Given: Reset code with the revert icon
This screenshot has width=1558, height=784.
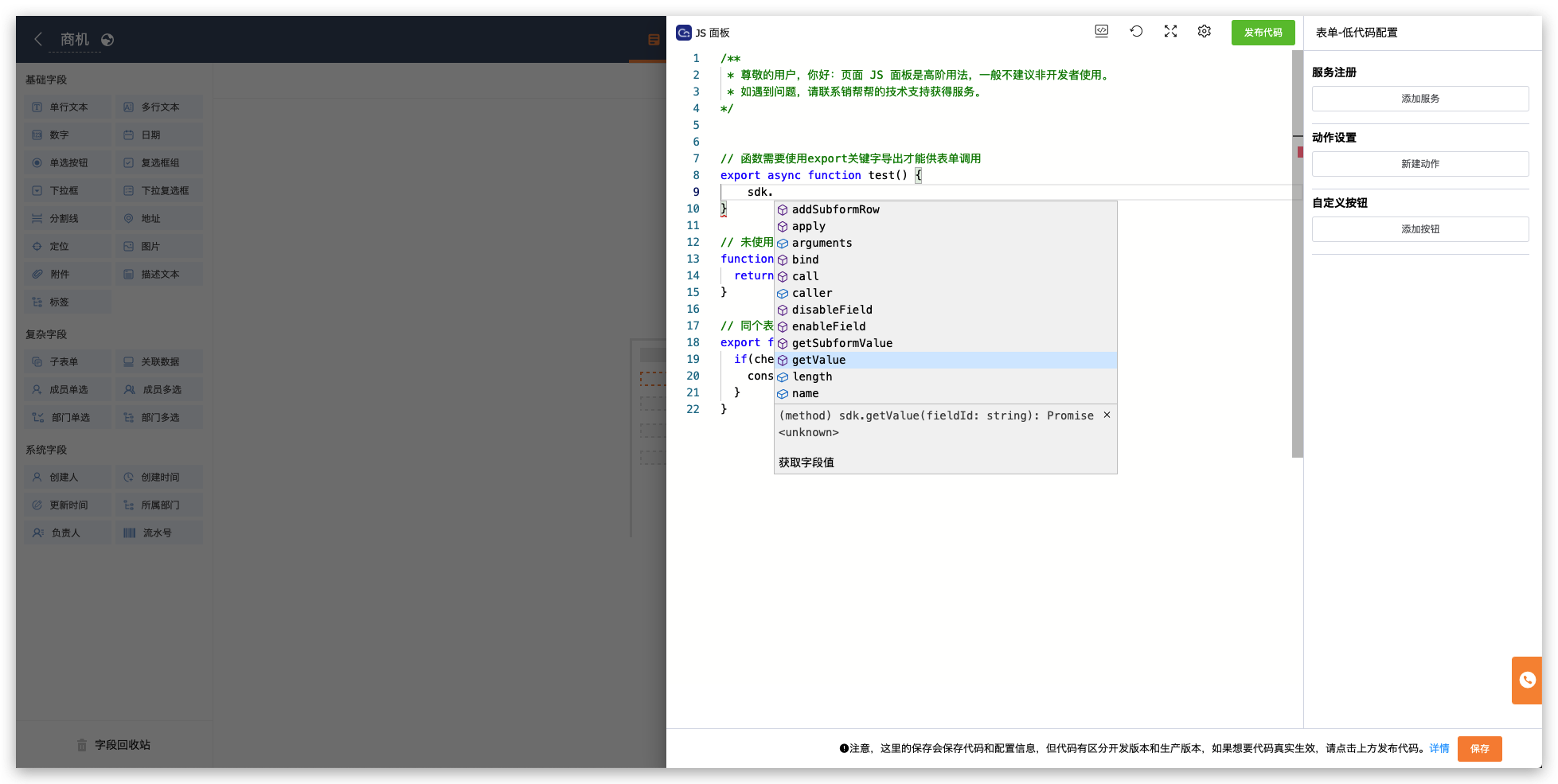Looking at the screenshot, I should coord(1136,31).
